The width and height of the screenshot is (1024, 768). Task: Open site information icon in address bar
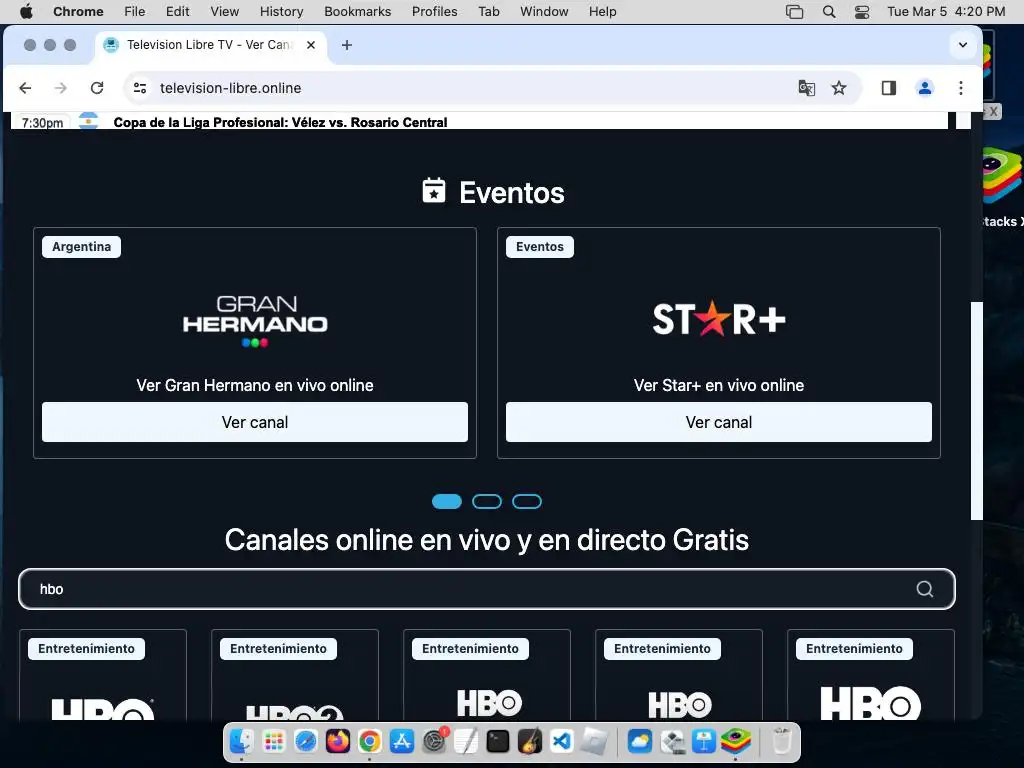(140, 88)
